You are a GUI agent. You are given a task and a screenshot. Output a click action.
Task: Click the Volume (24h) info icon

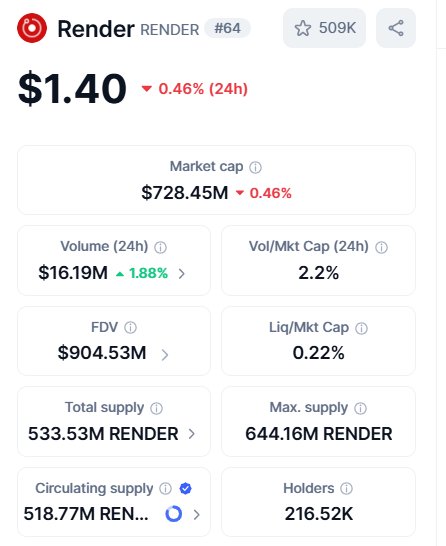[161, 248]
